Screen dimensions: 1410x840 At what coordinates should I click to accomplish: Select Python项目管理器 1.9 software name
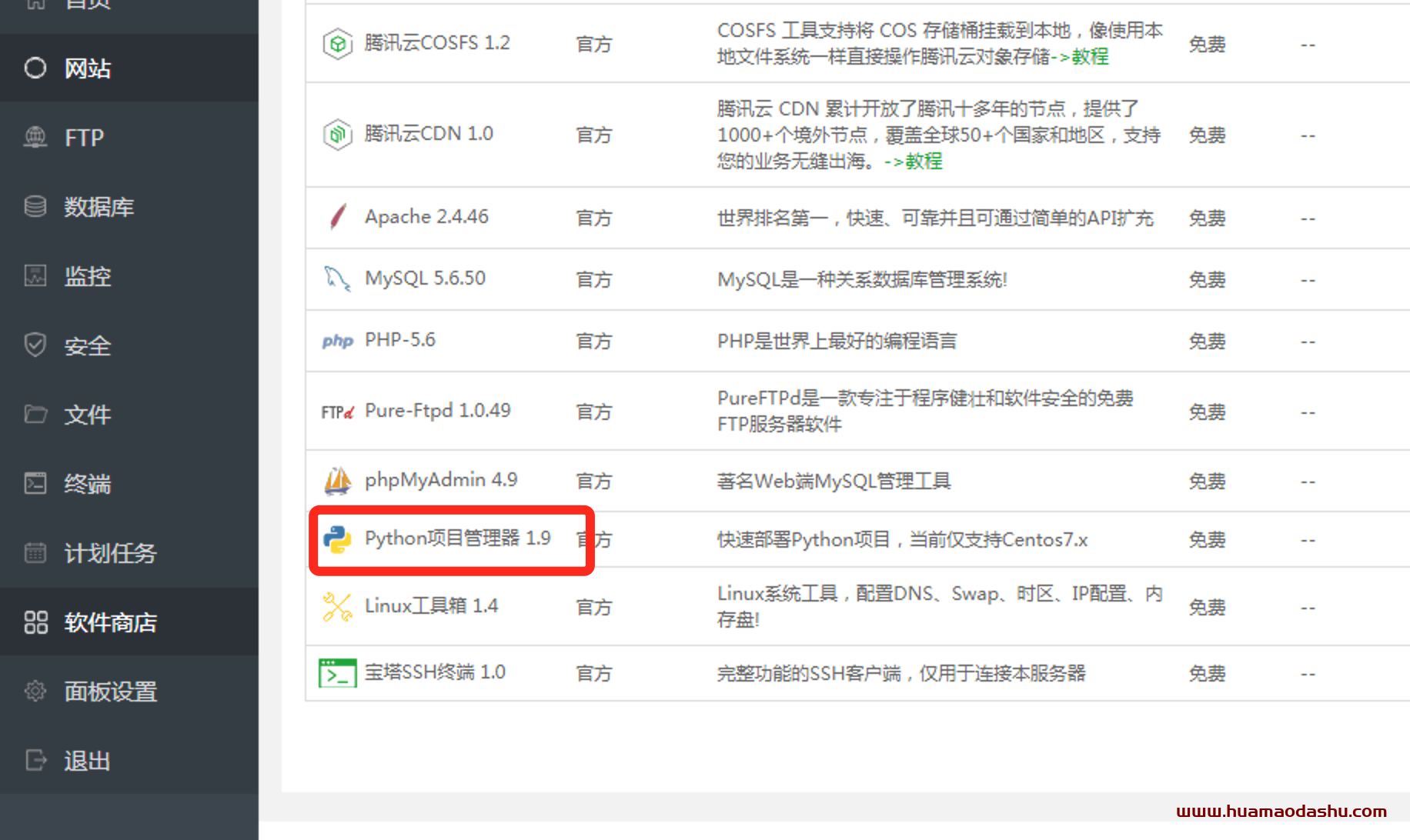point(458,538)
